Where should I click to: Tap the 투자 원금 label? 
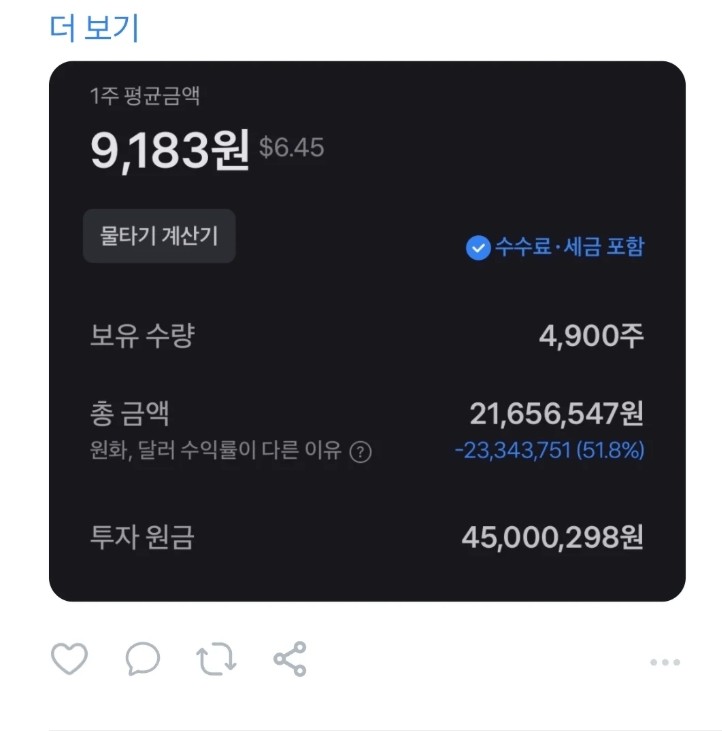coord(141,537)
